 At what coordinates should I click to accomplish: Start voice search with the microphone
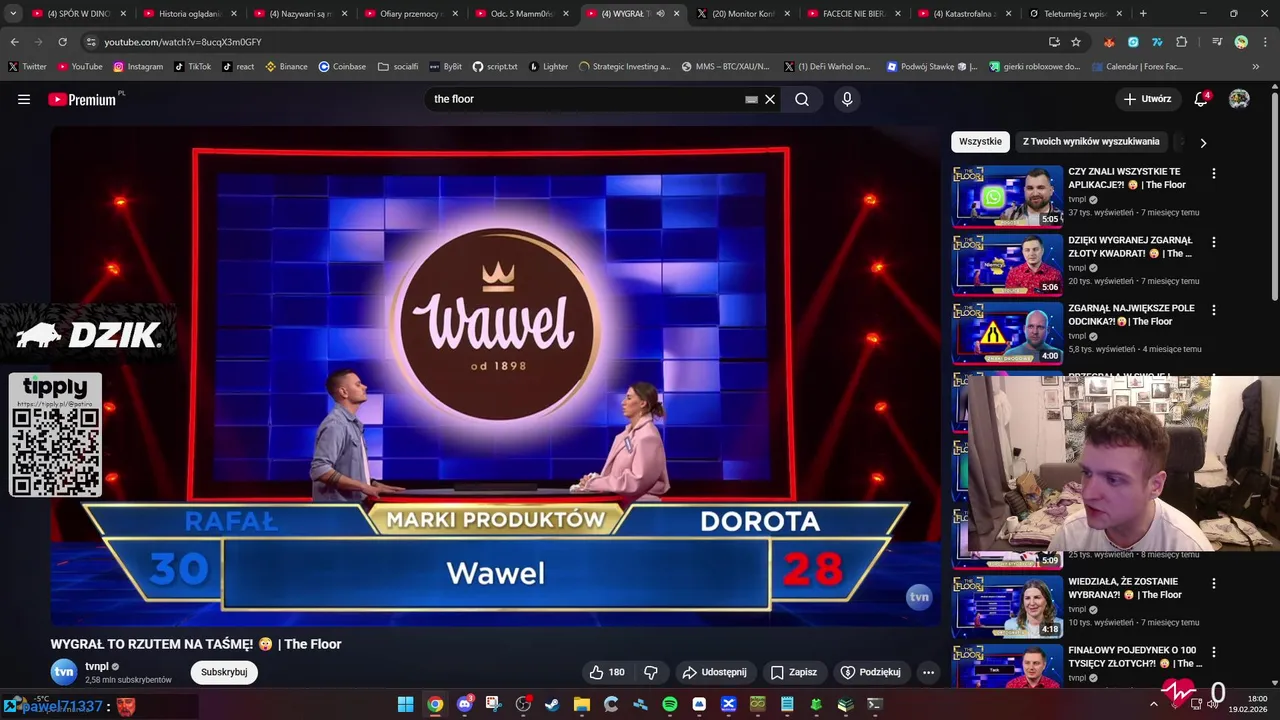[x=847, y=99]
